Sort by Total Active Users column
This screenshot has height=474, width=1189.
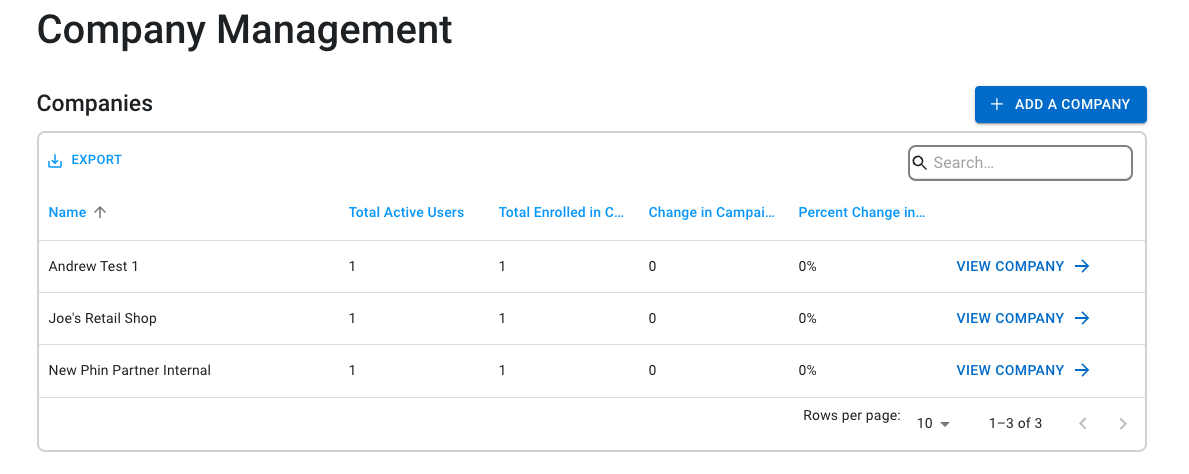tap(406, 212)
